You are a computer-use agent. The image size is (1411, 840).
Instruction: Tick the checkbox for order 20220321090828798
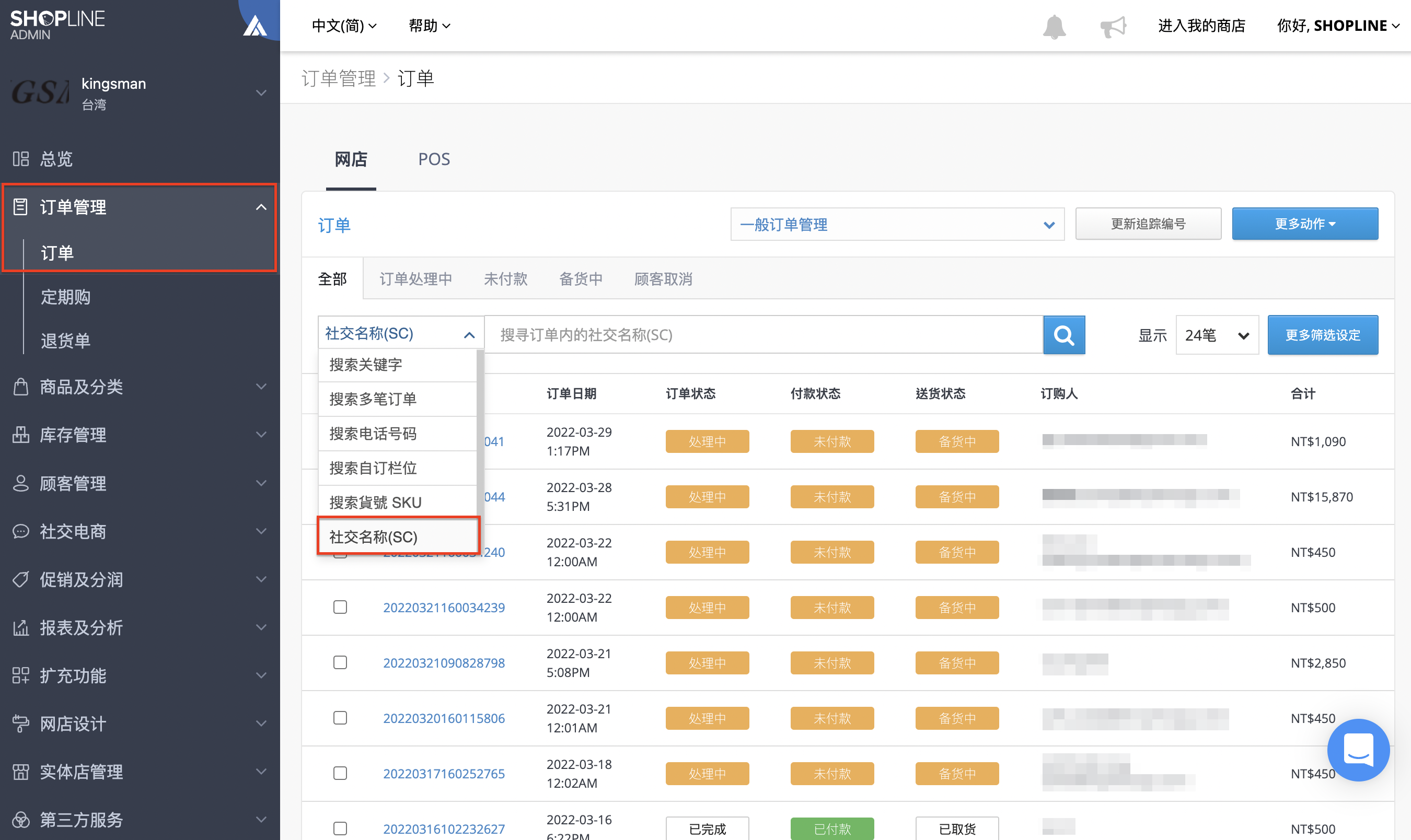(x=340, y=662)
